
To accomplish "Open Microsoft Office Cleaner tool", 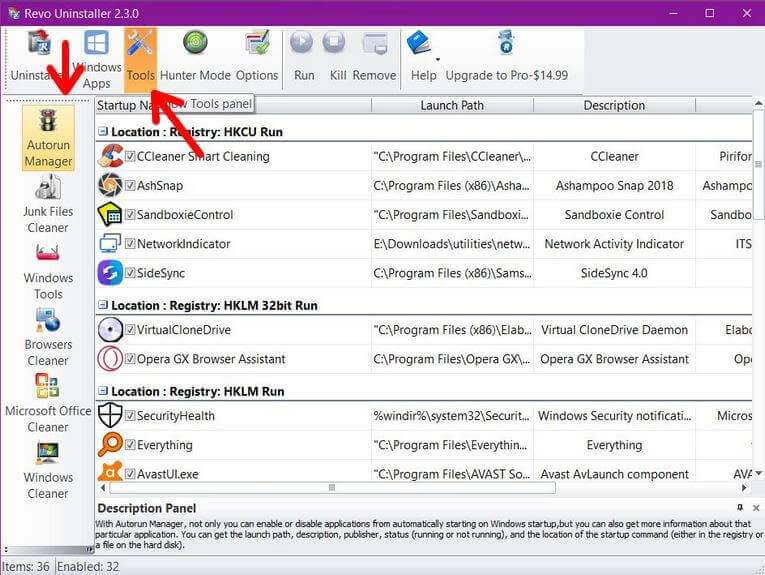I will pyautogui.click(x=48, y=404).
